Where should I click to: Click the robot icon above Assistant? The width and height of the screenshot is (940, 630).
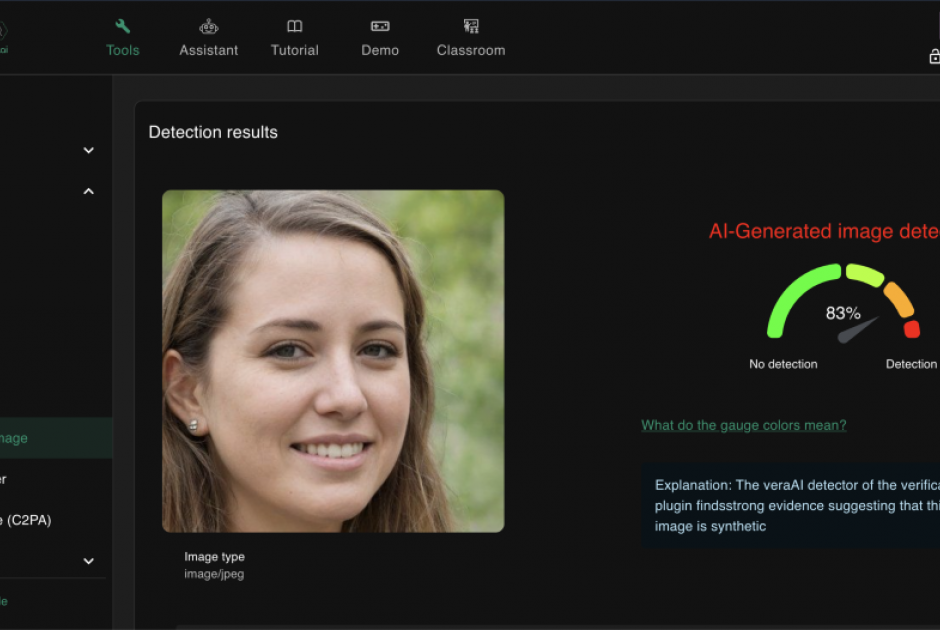pyautogui.click(x=208, y=27)
